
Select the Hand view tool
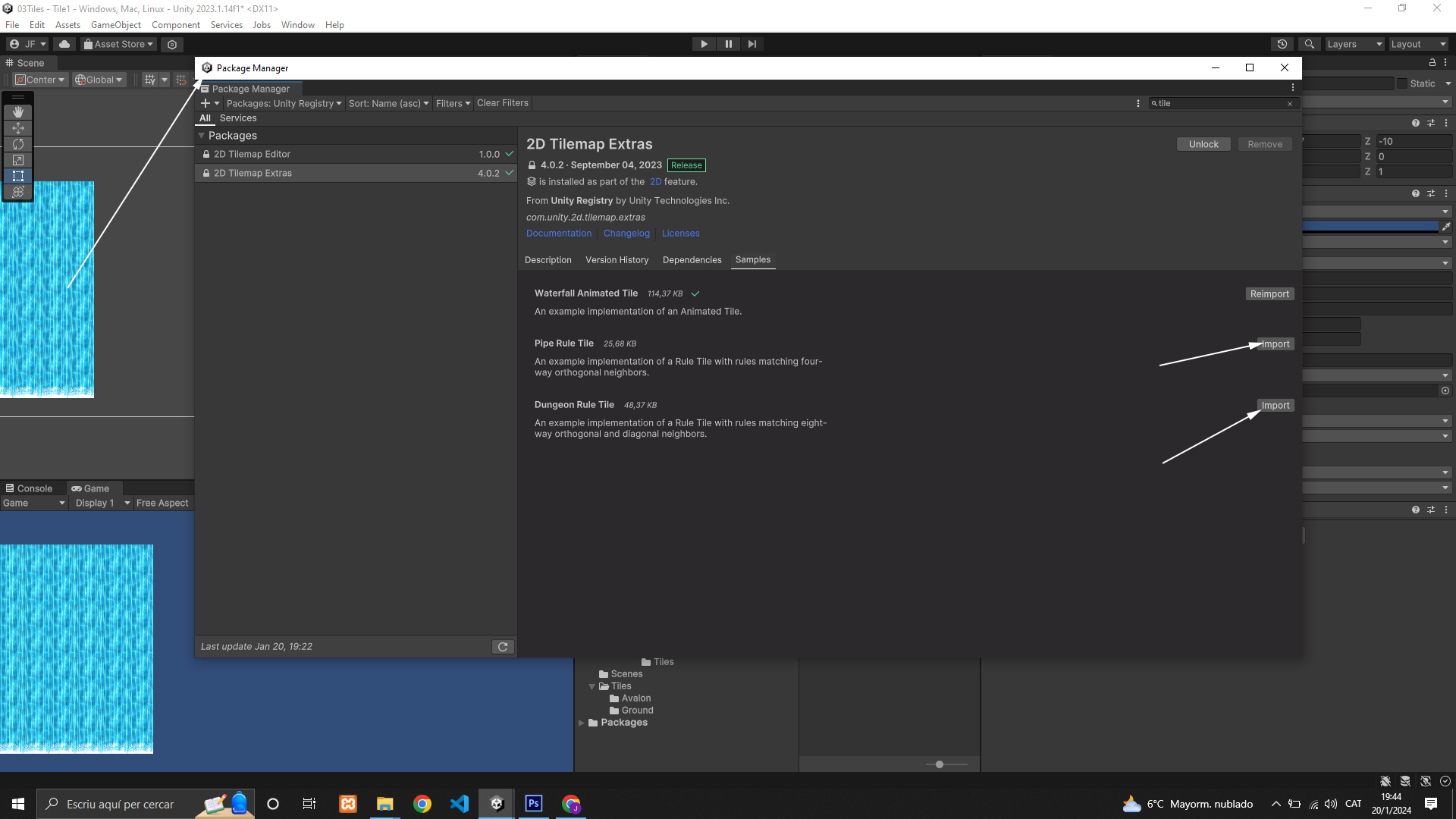tap(18, 112)
